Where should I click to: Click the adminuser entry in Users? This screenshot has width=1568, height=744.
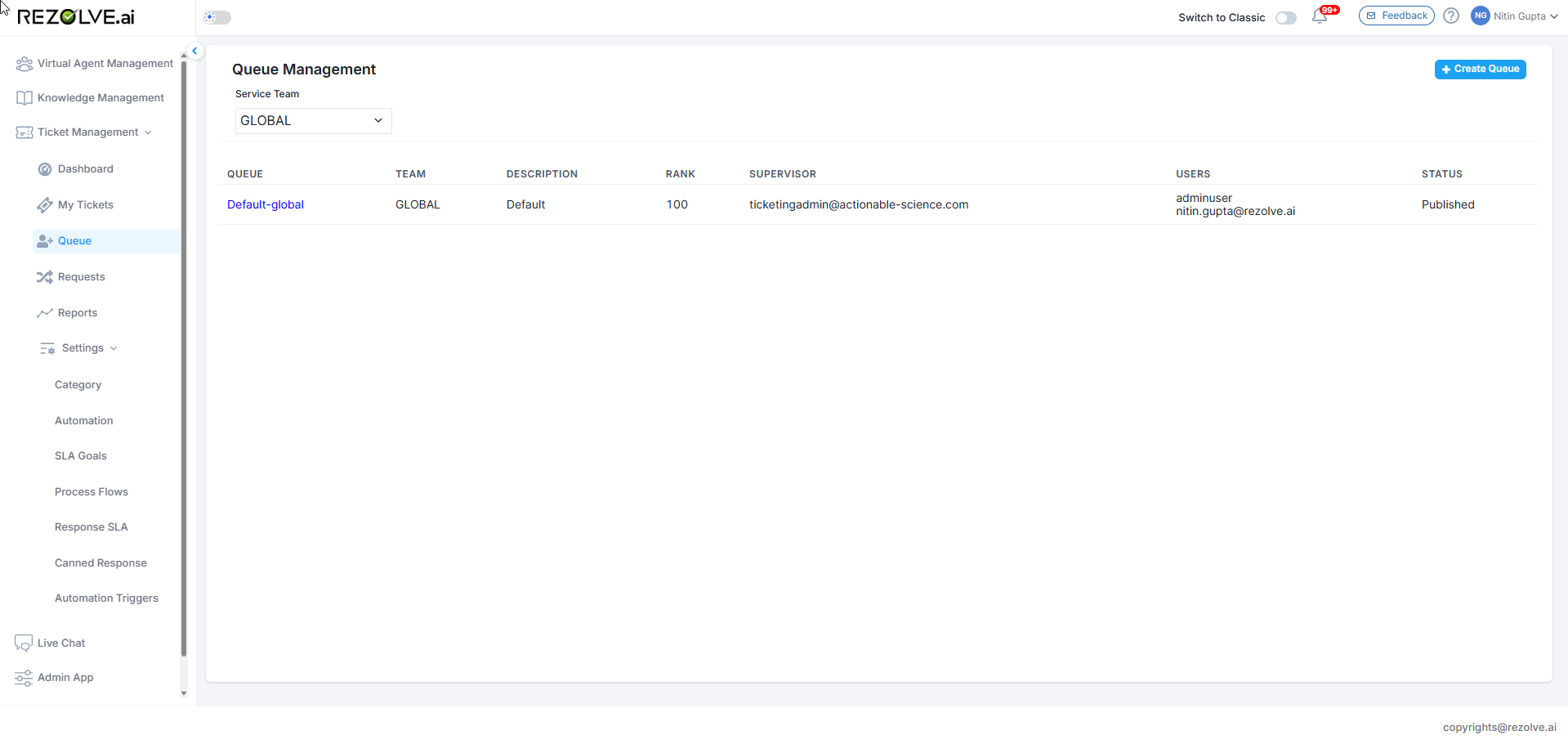(x=1204, y=198)
